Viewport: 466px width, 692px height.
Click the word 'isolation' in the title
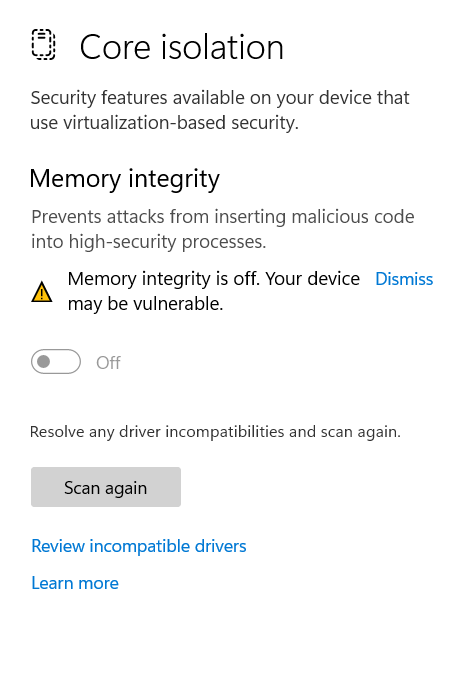[x=222, y=47]
